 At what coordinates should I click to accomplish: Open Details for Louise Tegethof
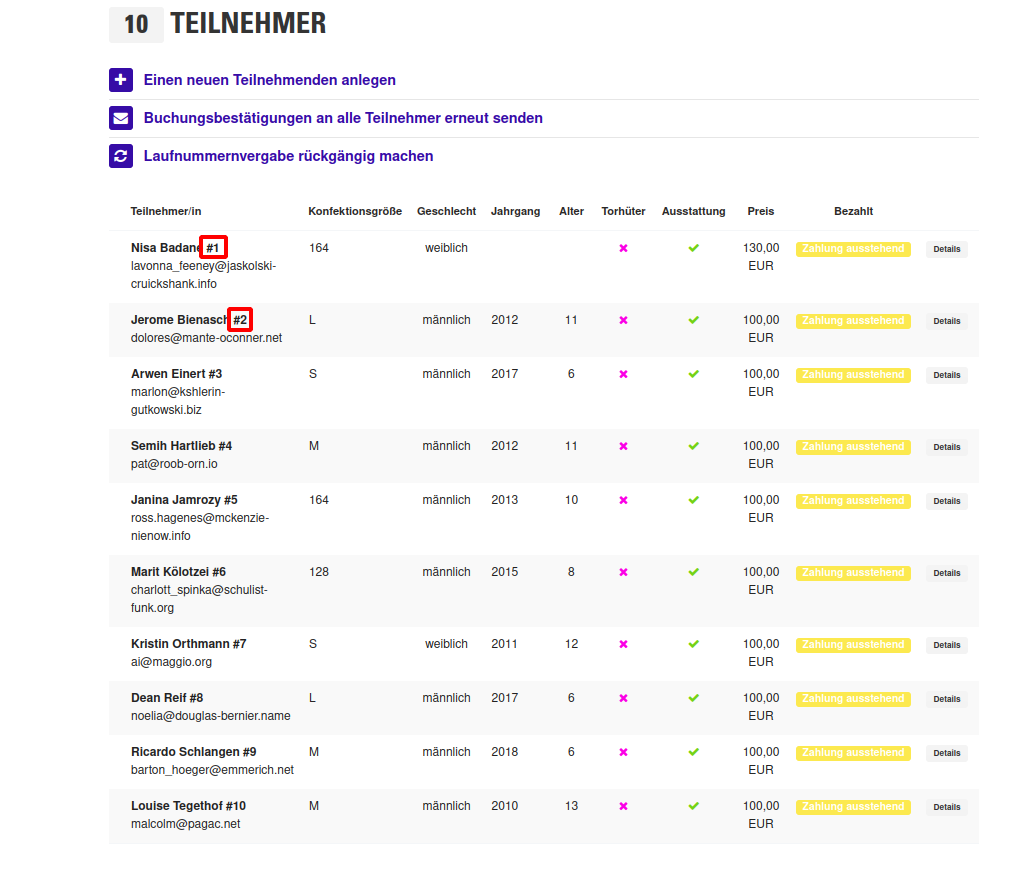tap(947, 807)
